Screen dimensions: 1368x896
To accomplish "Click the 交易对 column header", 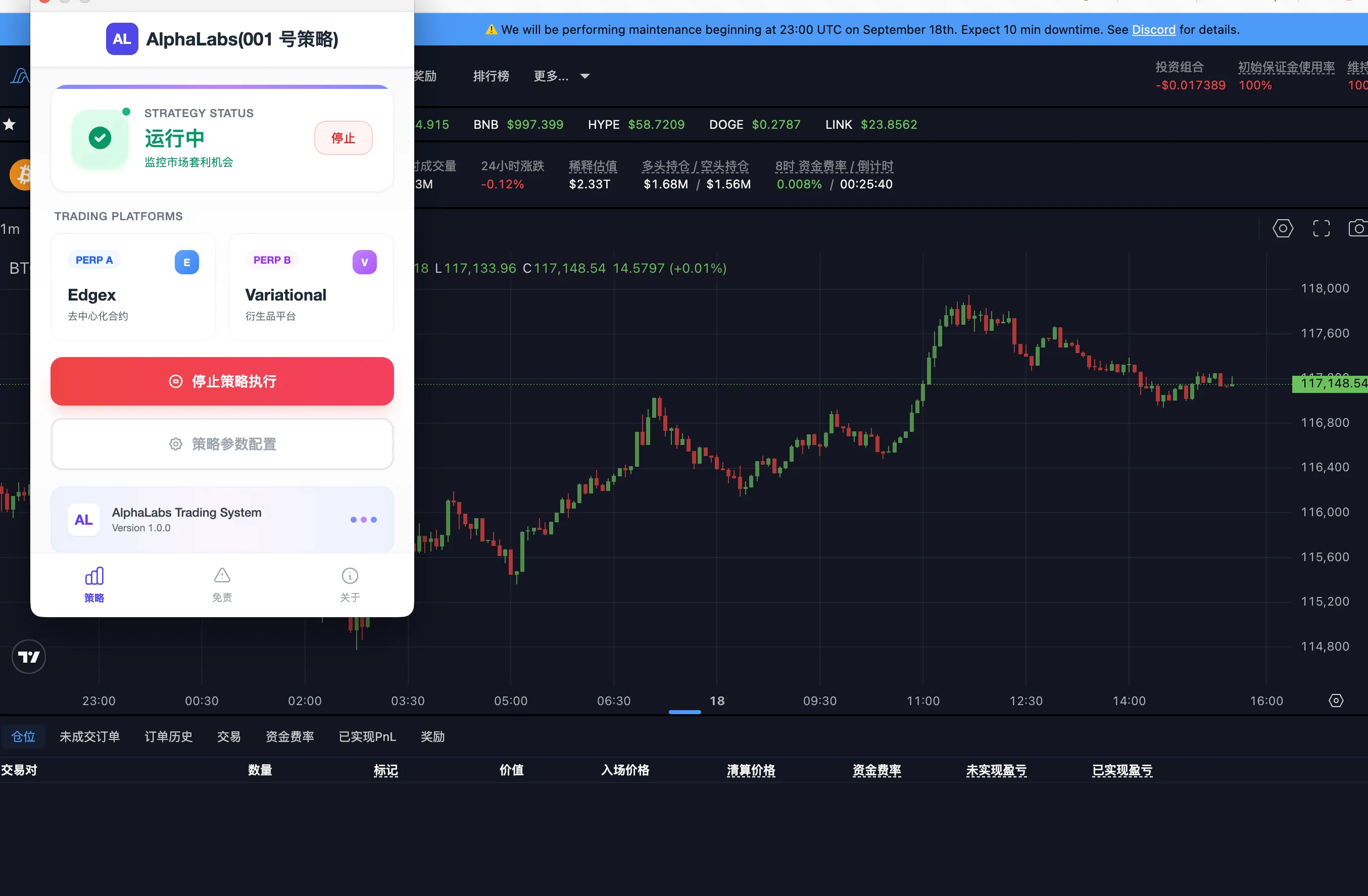I will (x=19, y=770).
